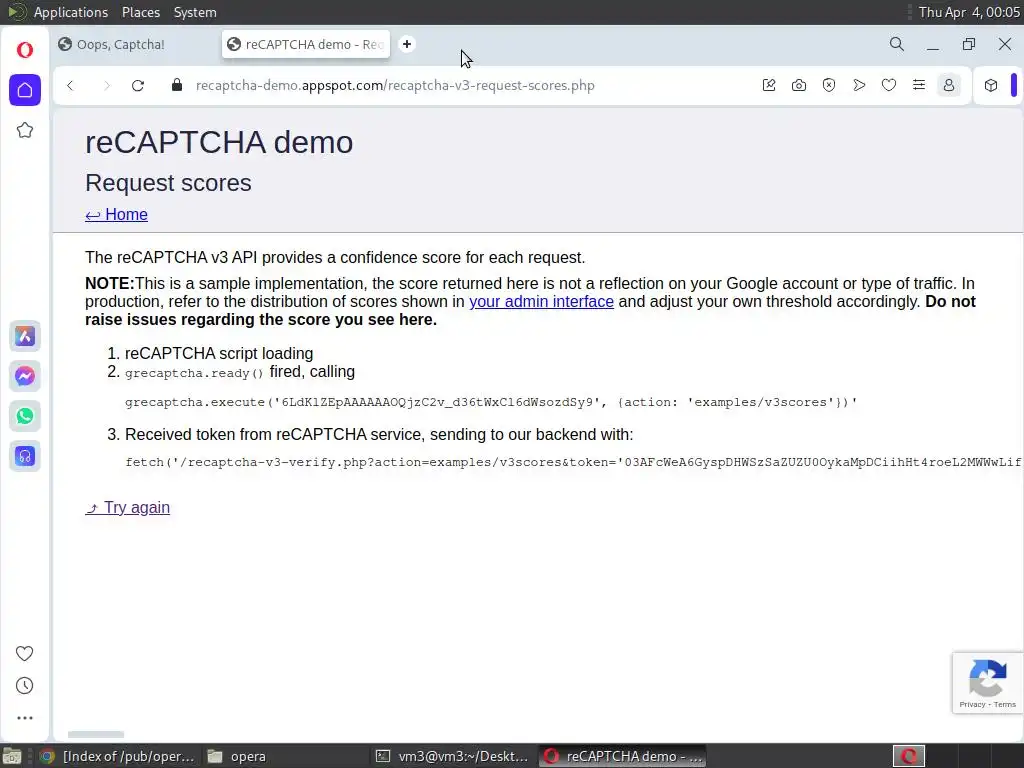Click the padlock site info icon
1024x768 pixels.
(x=177, y=85)
